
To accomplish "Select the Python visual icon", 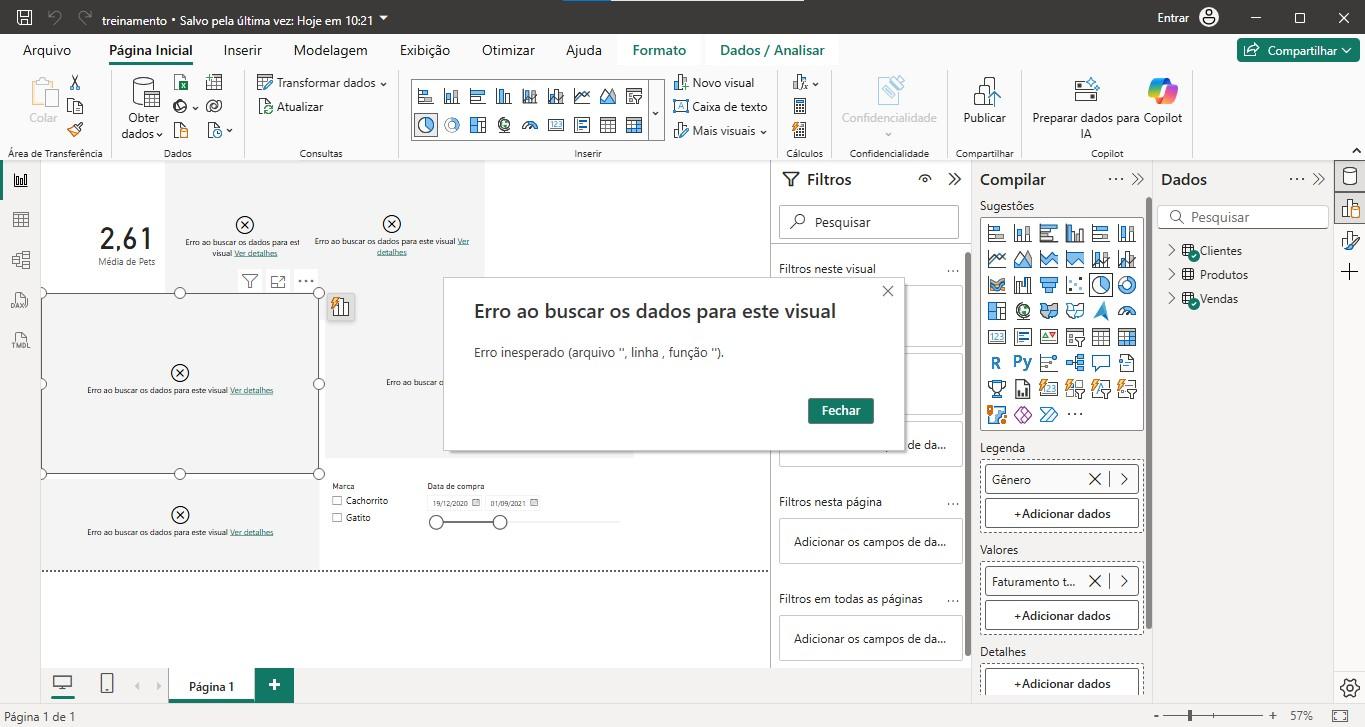I will [1022, 363].
